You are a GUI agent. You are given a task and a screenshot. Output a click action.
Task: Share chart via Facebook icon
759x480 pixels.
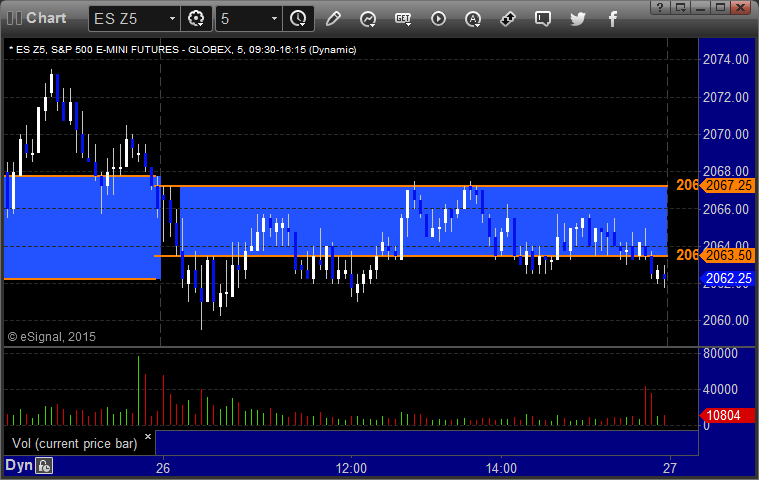point(612,19)
